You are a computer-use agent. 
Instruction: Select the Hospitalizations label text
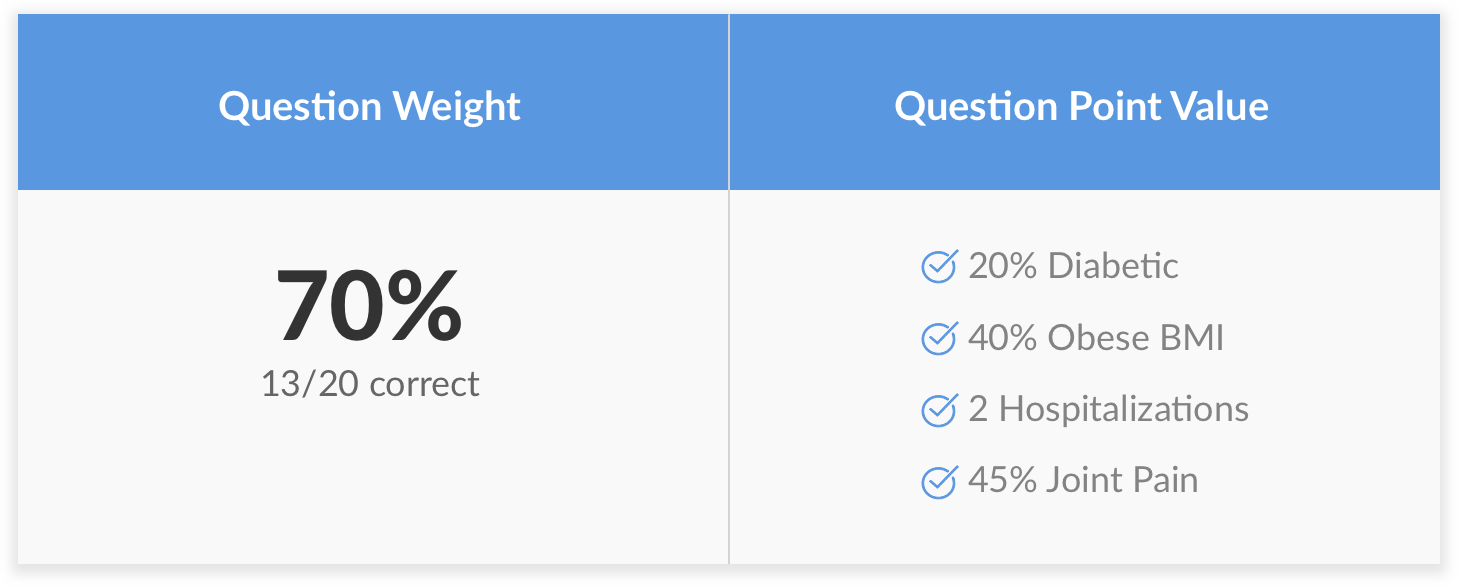coord(1124,409)
